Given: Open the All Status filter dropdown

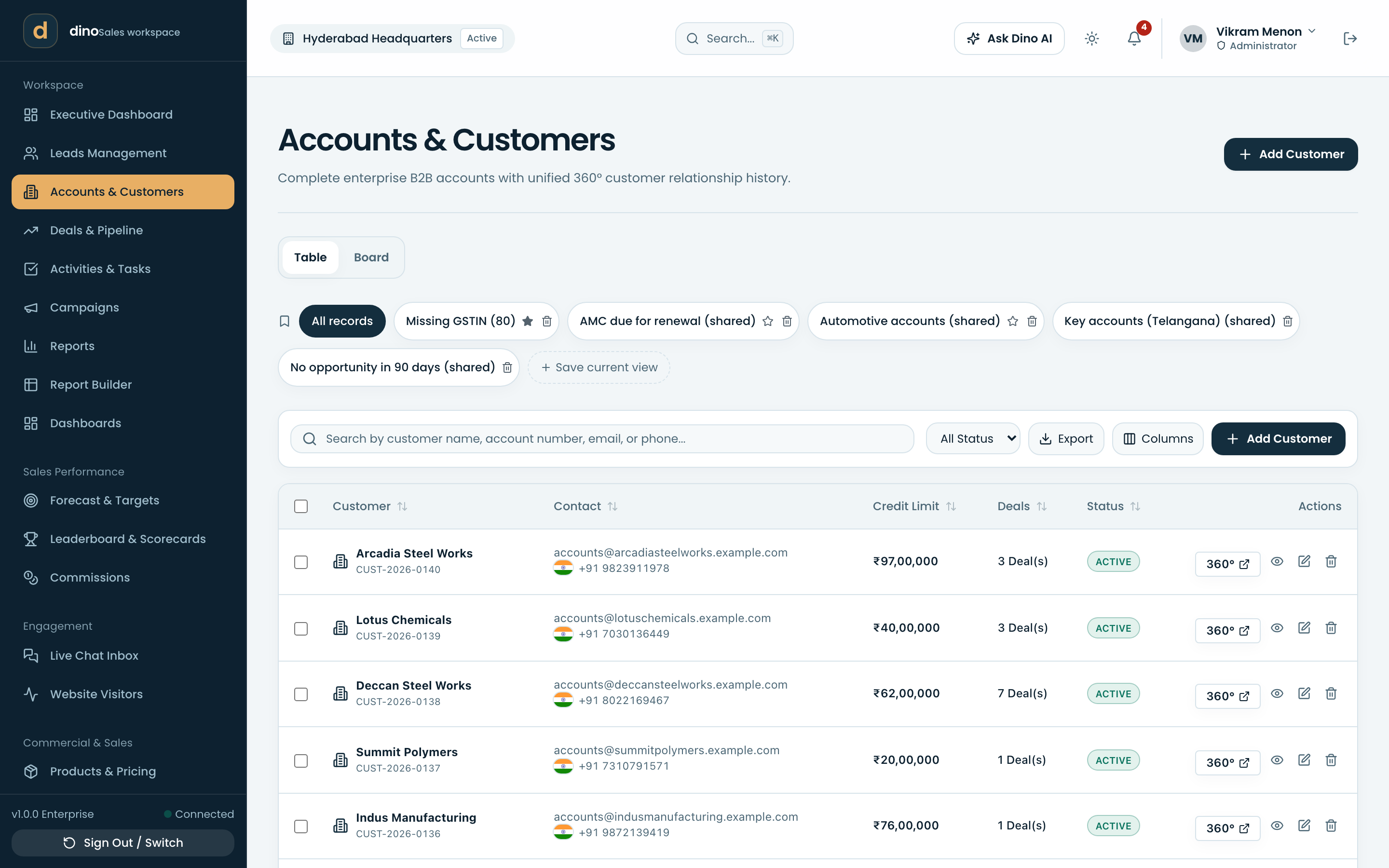Looking at the screenshot, I should [973, 439].
